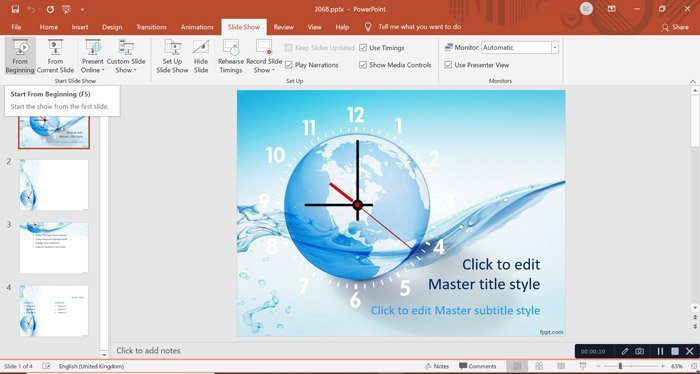Select the slide 2 thumbnail
This screenshot has height=374, width=700.
click(x=54, y=185)
